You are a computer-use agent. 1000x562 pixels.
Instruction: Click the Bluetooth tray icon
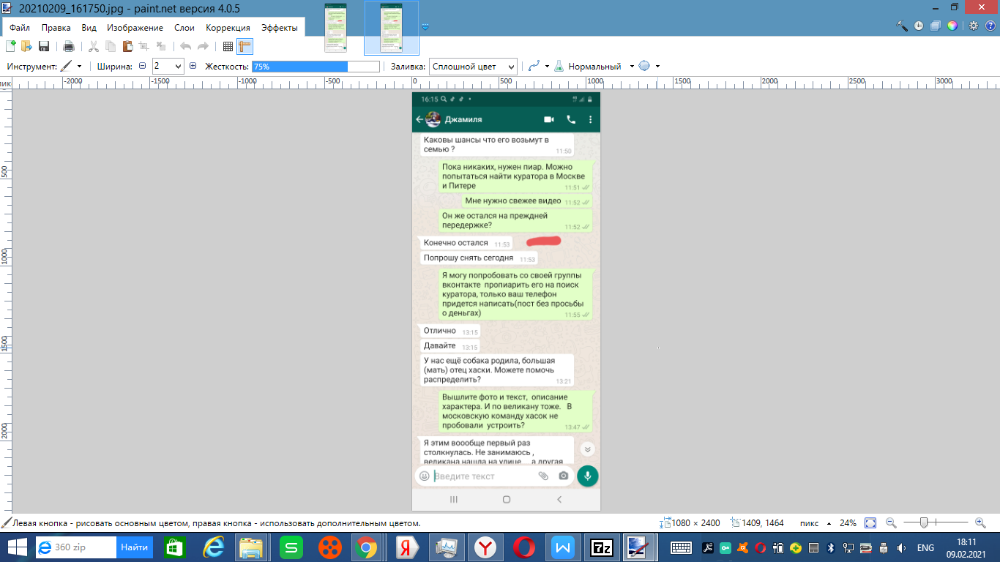pyautogui.click(x=830, y=548)
